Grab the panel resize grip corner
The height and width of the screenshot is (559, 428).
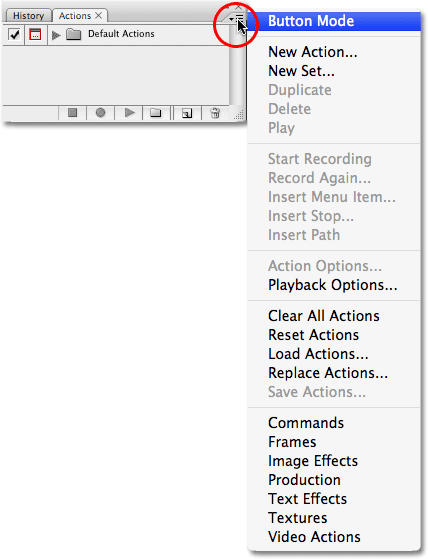tap(239, 114)
